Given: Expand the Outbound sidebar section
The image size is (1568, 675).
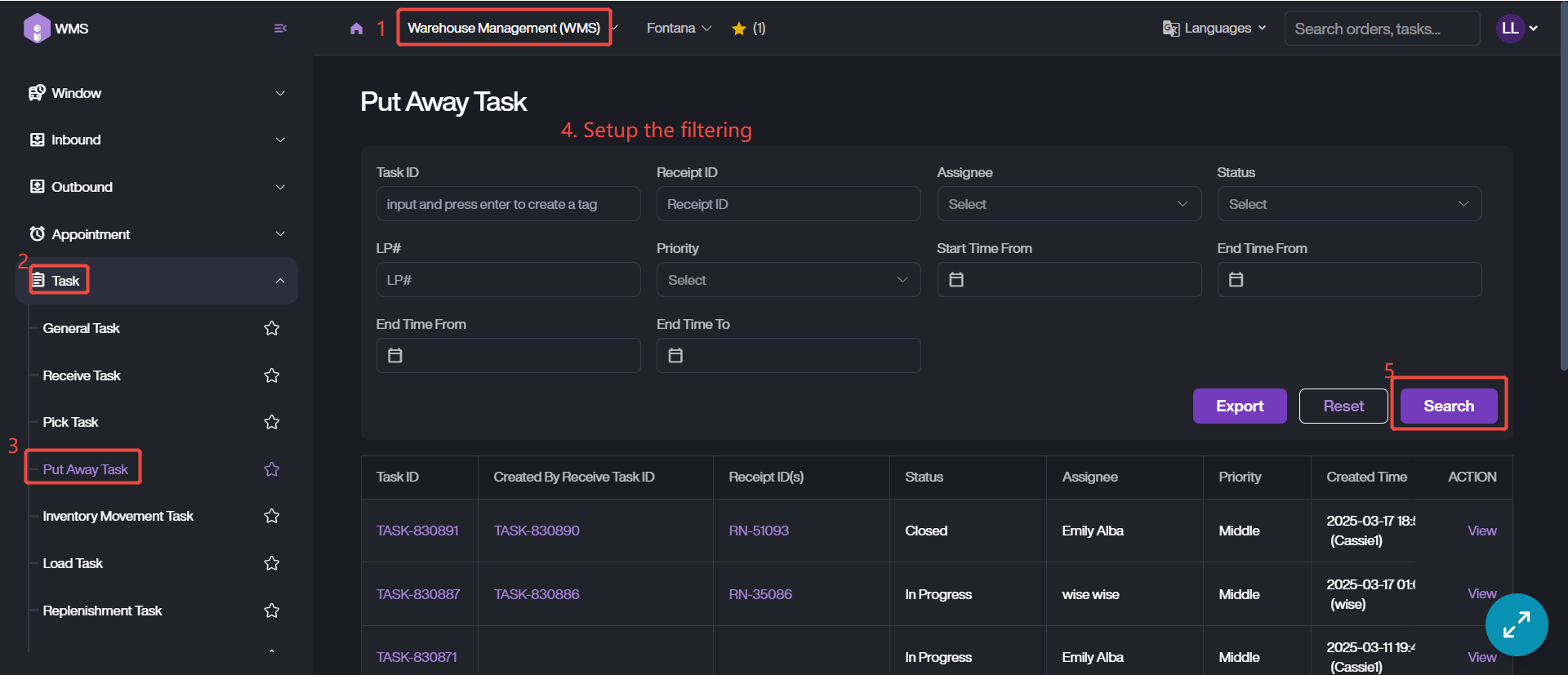Looking at the screenshot, I should tap(280, 187).
